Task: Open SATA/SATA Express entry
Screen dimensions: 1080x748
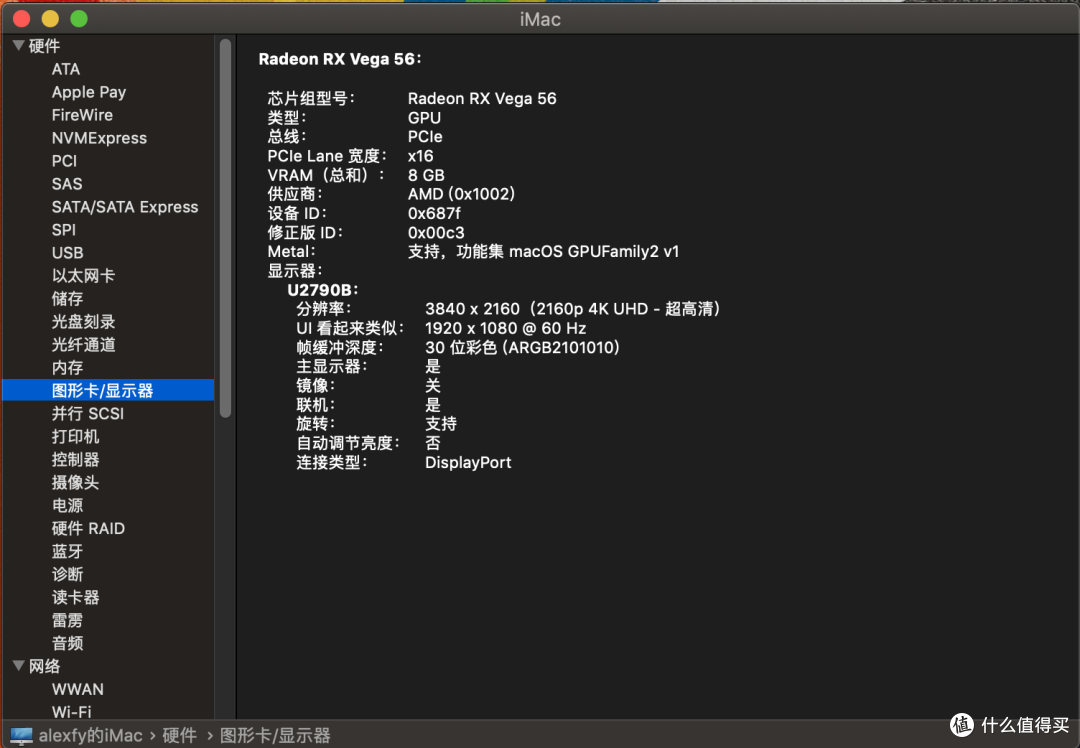Action: tap(125, 207)
